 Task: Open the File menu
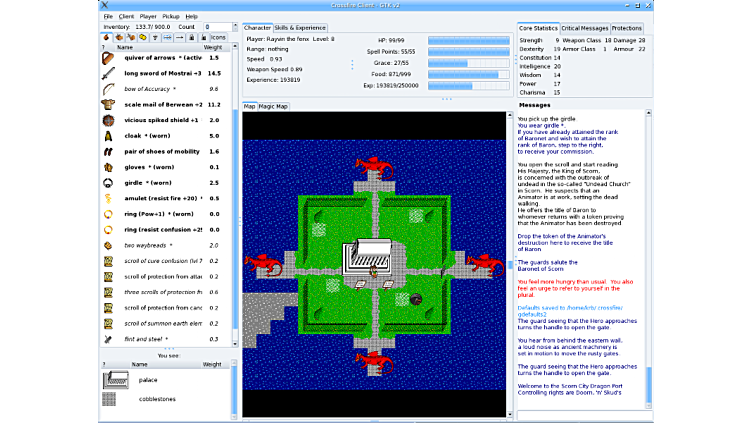tap(108, 17)
